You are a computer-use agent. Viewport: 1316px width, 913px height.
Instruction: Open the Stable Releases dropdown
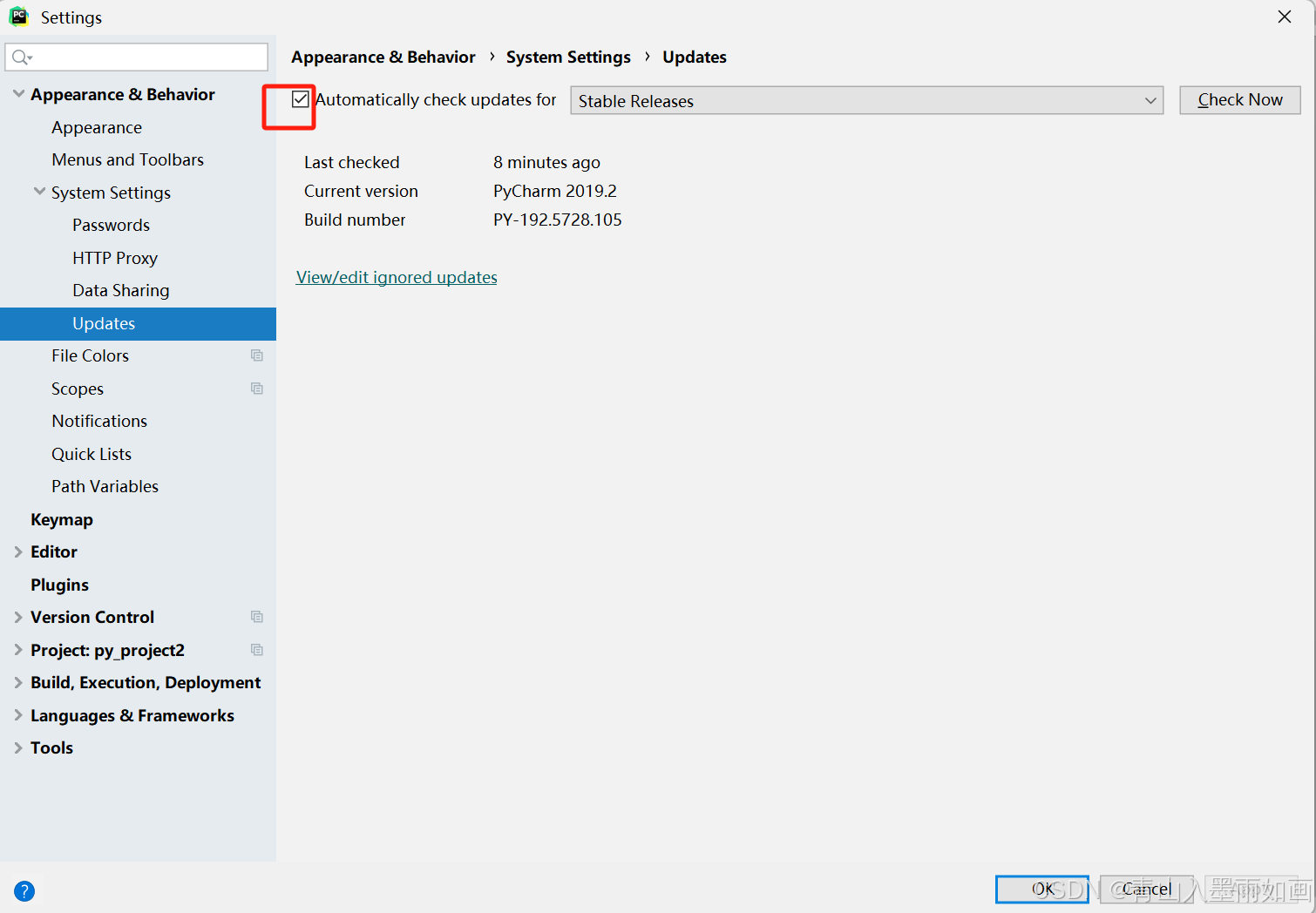point(866,100)
